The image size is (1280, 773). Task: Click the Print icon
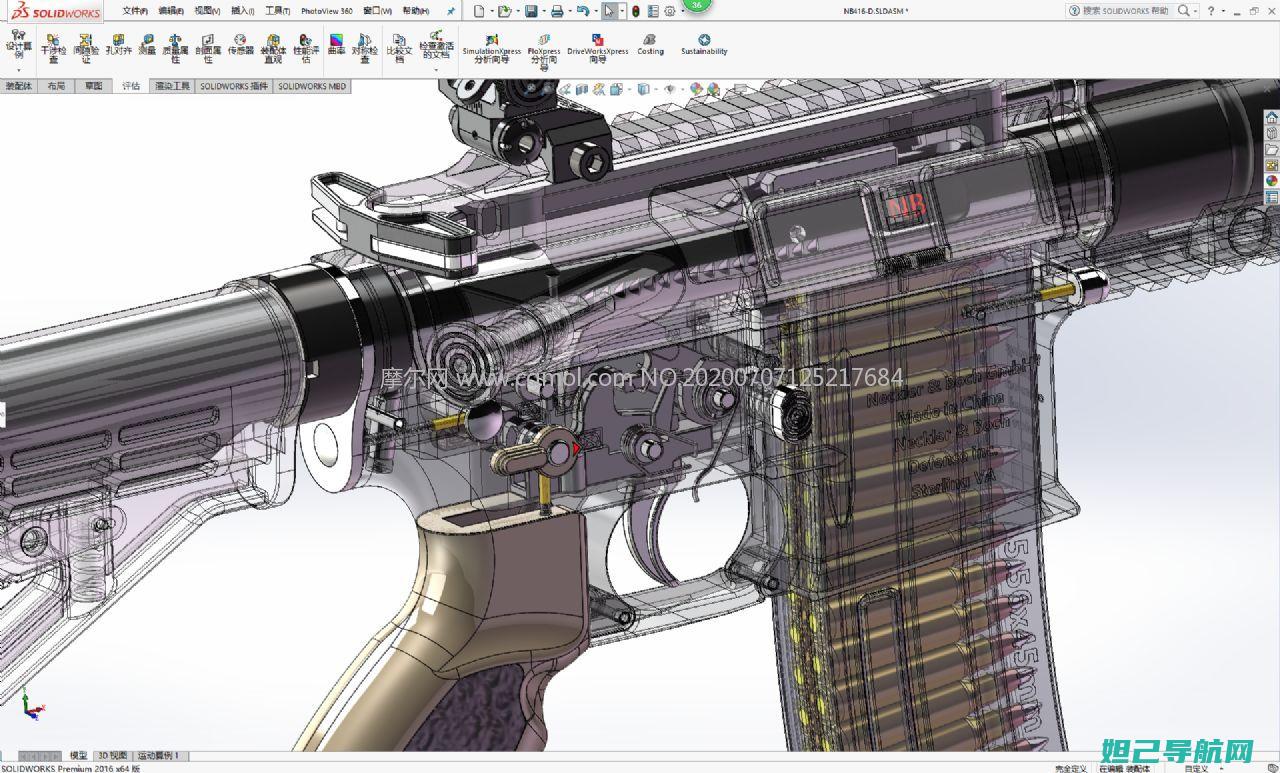point(557,11)
